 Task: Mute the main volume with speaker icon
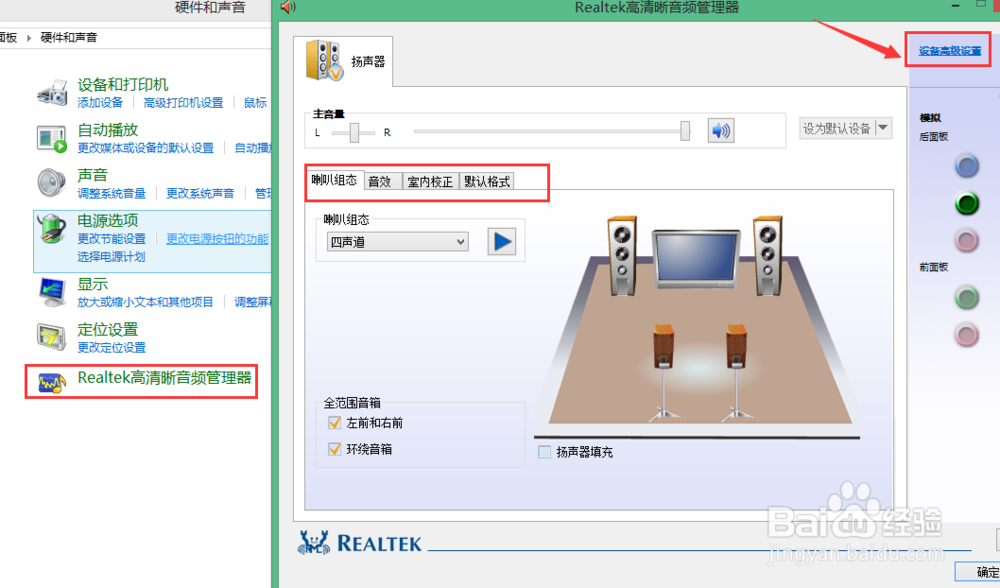point(720,130)
